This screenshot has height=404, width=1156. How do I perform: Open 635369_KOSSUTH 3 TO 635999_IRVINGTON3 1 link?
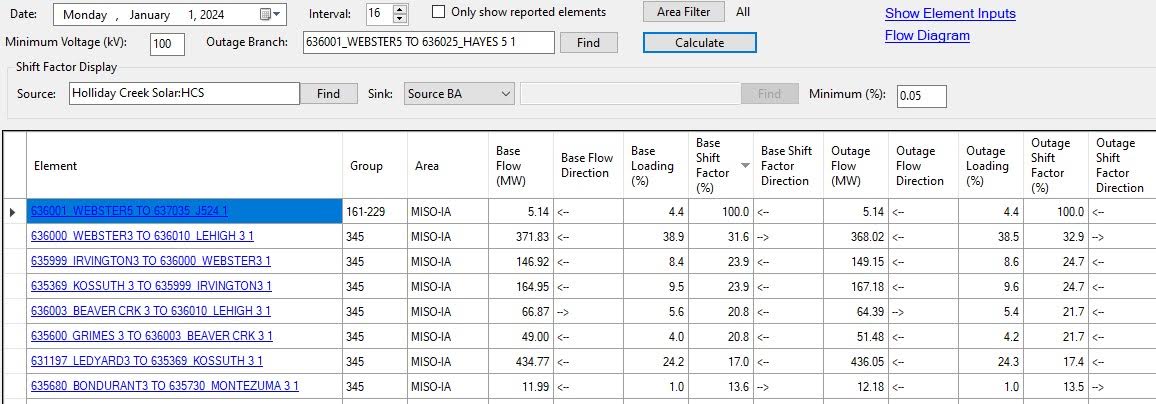point(151,286)
